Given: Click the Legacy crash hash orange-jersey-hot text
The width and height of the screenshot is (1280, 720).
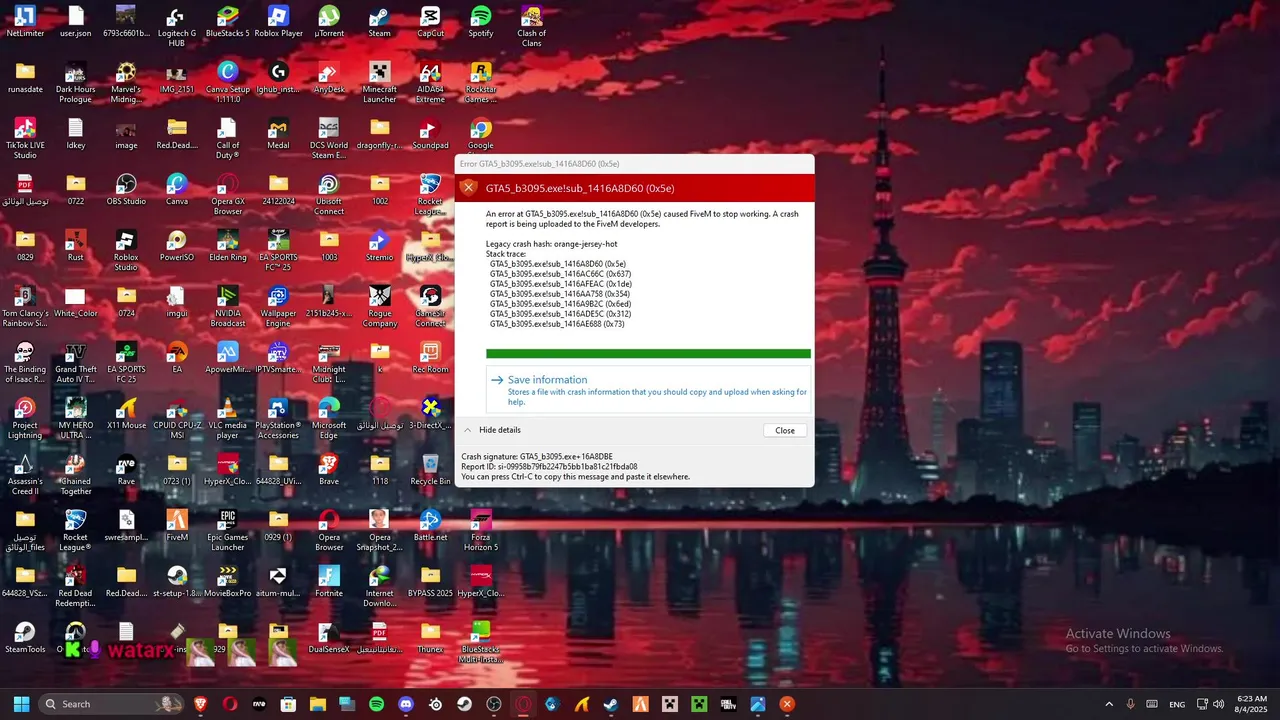Looking at the screenshot, I should (x=552, y=244).
